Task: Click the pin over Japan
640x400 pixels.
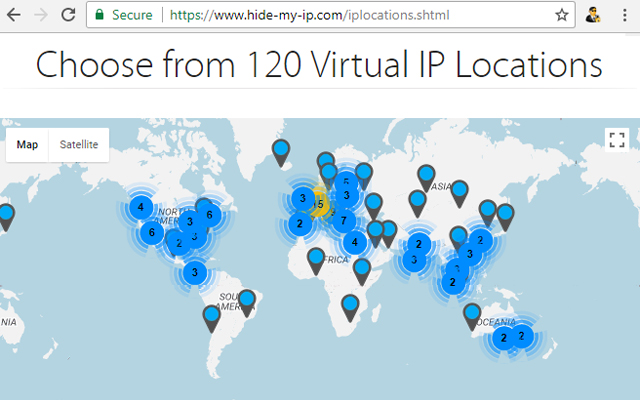Action: pos(505,216)
